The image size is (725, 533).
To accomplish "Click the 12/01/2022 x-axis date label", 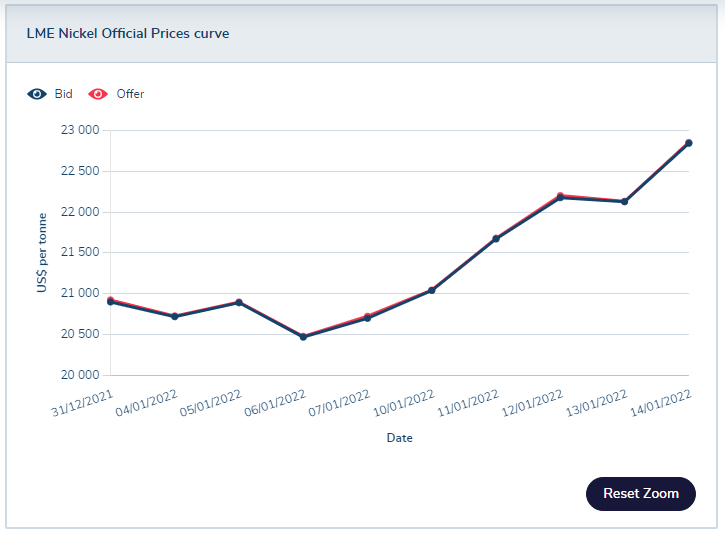I will (532, 403).
